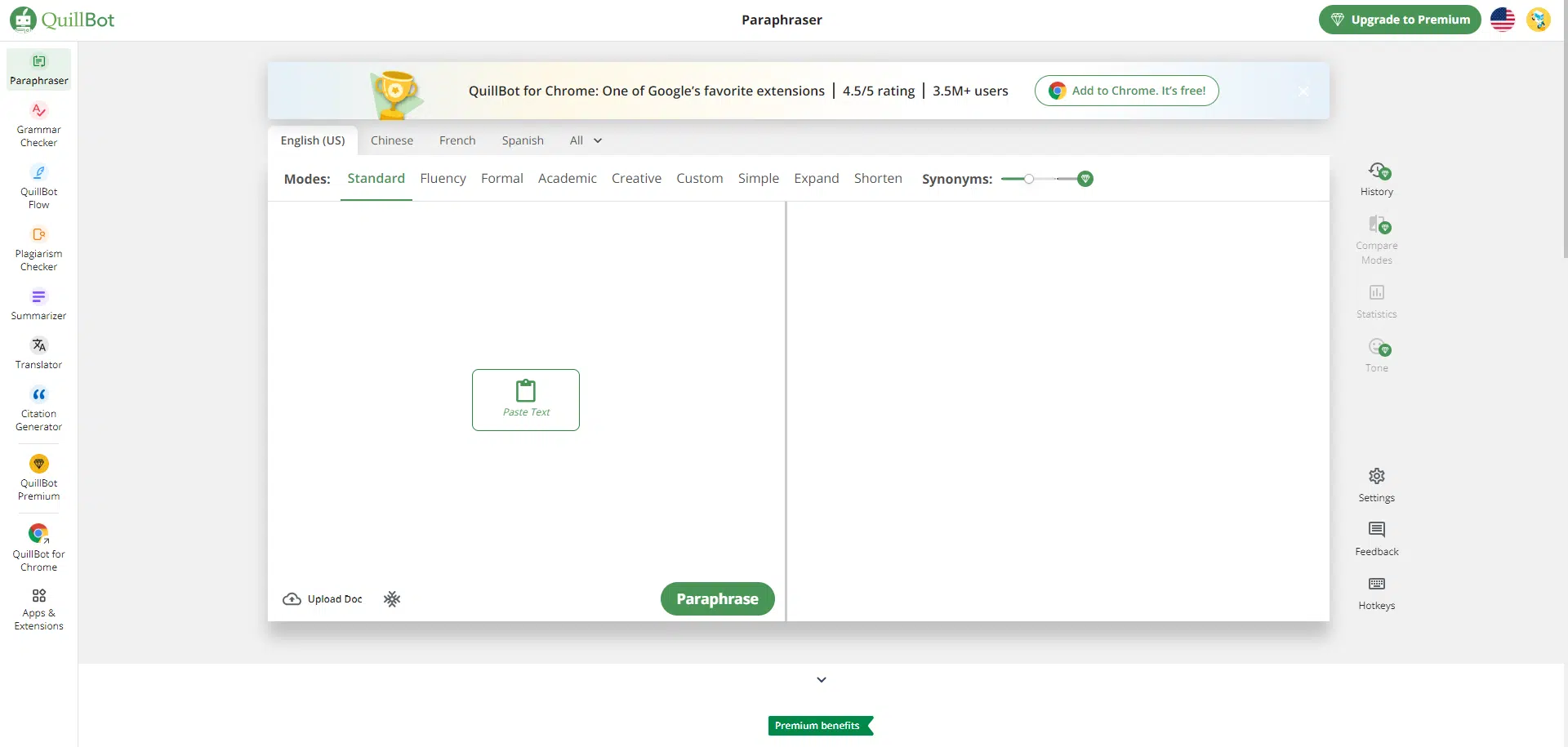Close the Chrome extension banner

1303,91
